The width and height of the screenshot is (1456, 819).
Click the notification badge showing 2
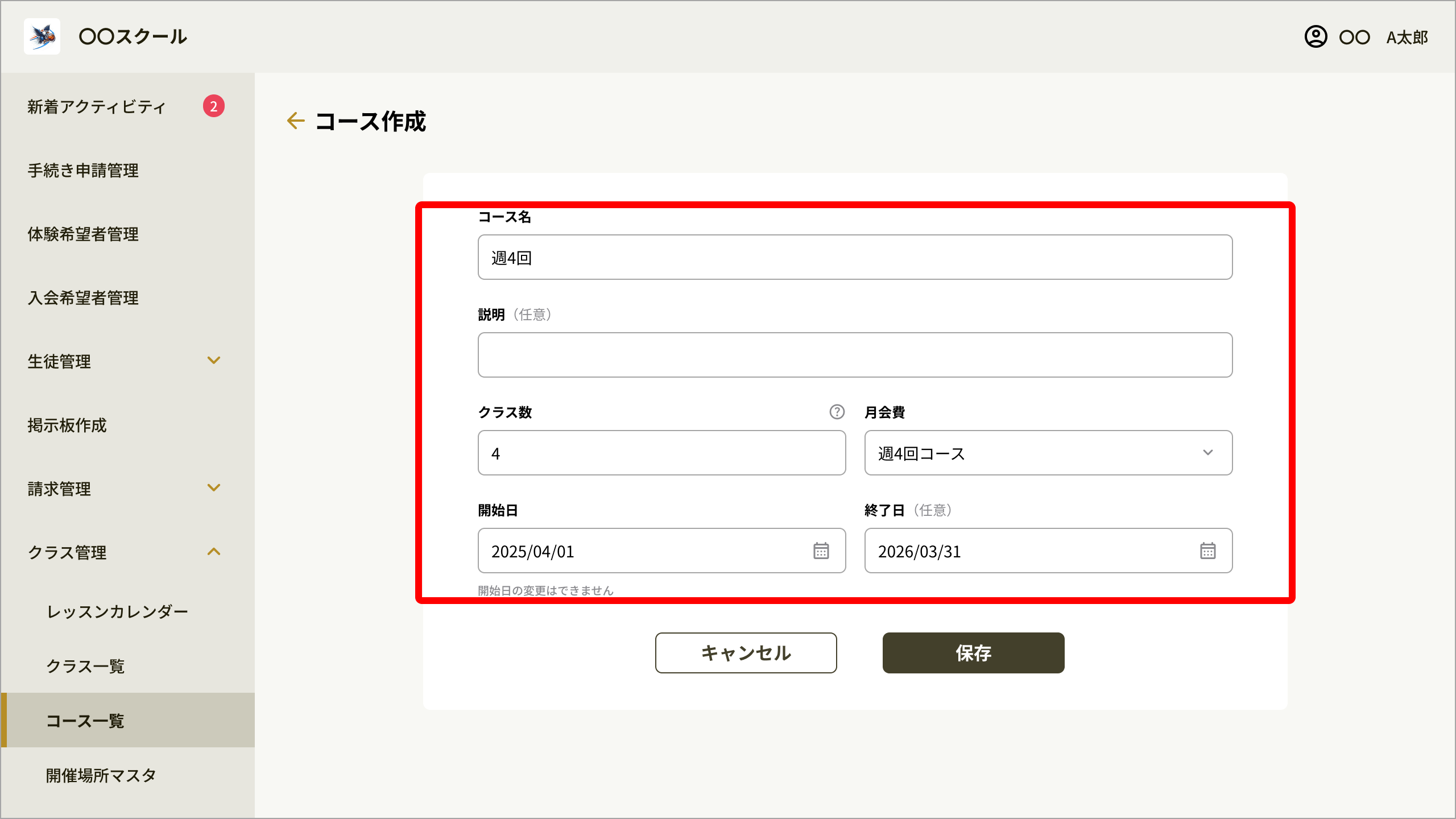(214, 106)
